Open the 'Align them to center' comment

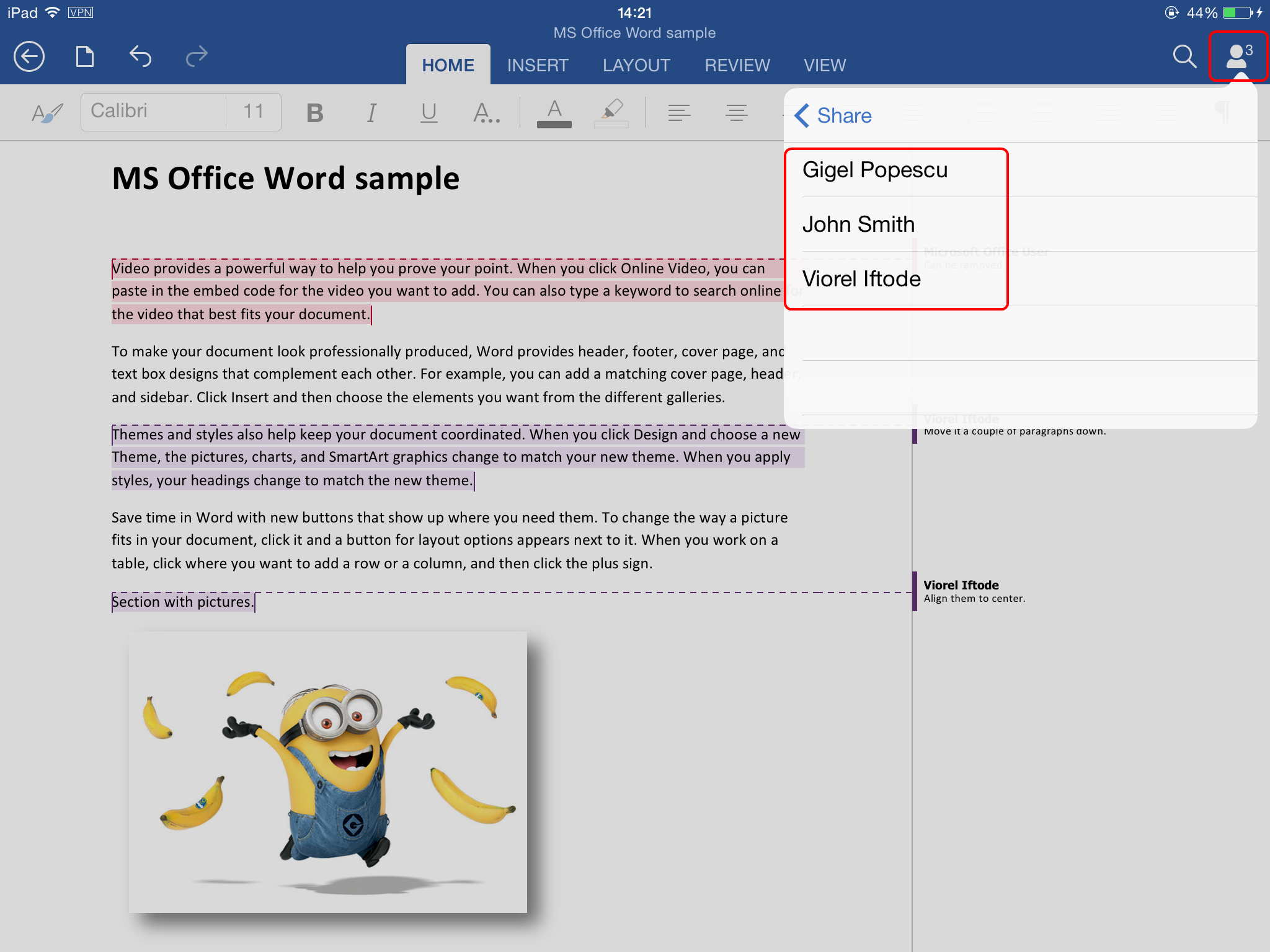coord(974,591)
